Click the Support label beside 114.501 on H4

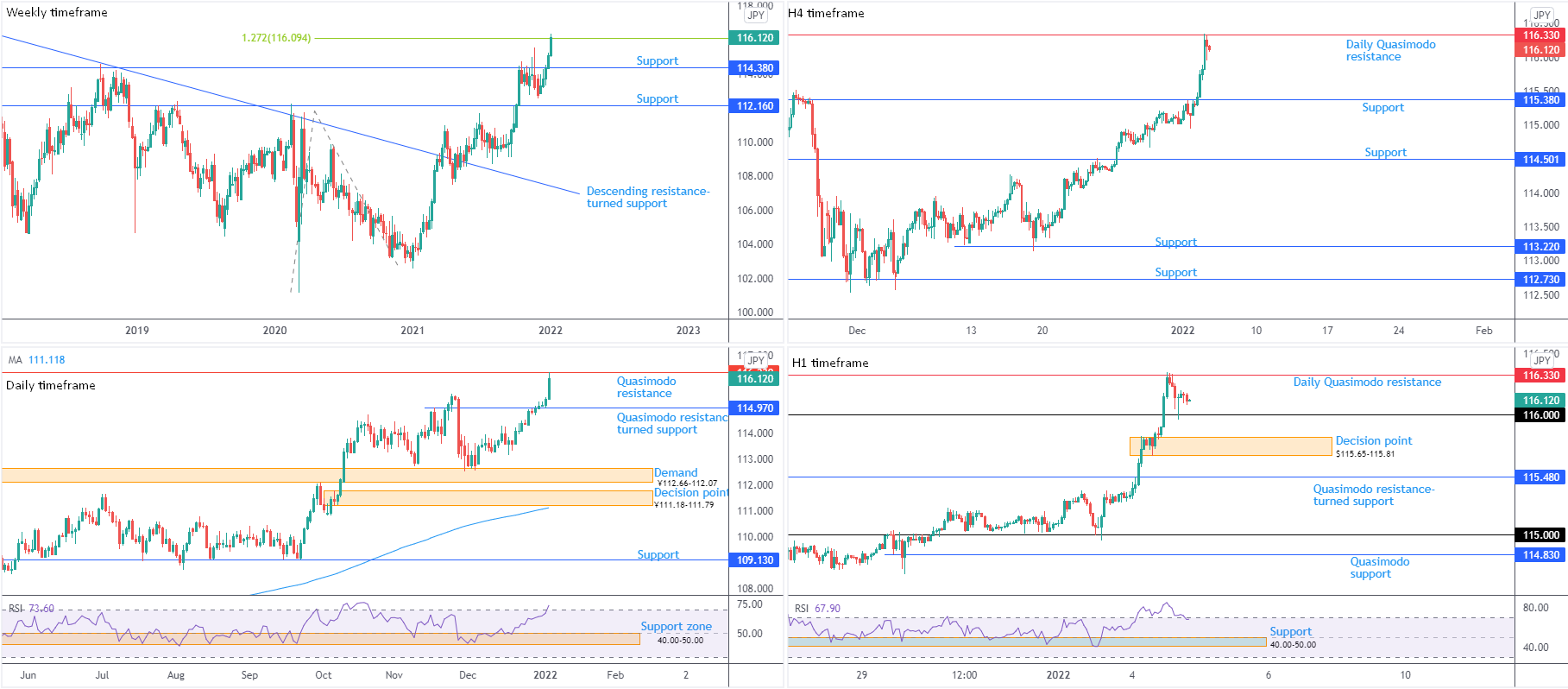pyautogui.click(x=1385, y=153)
